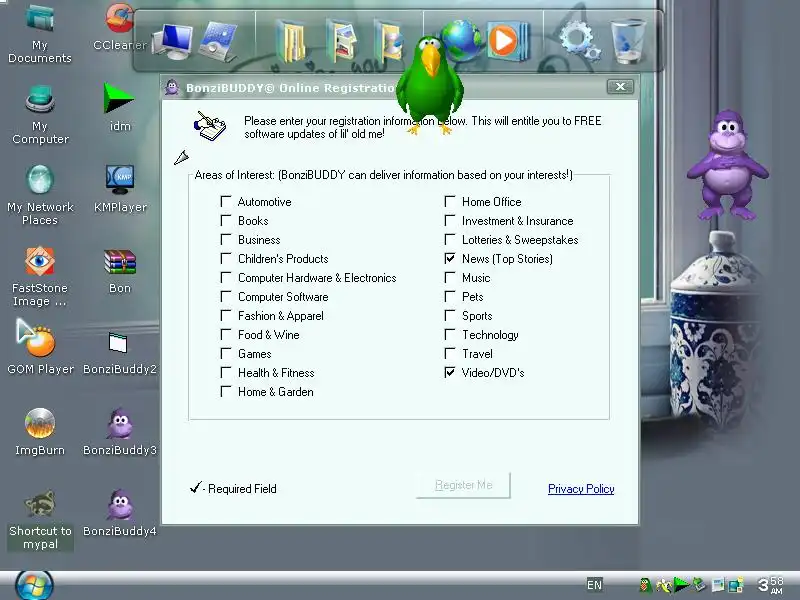
Task: Click the green parrot character
Action: click(x=430, y=84)
